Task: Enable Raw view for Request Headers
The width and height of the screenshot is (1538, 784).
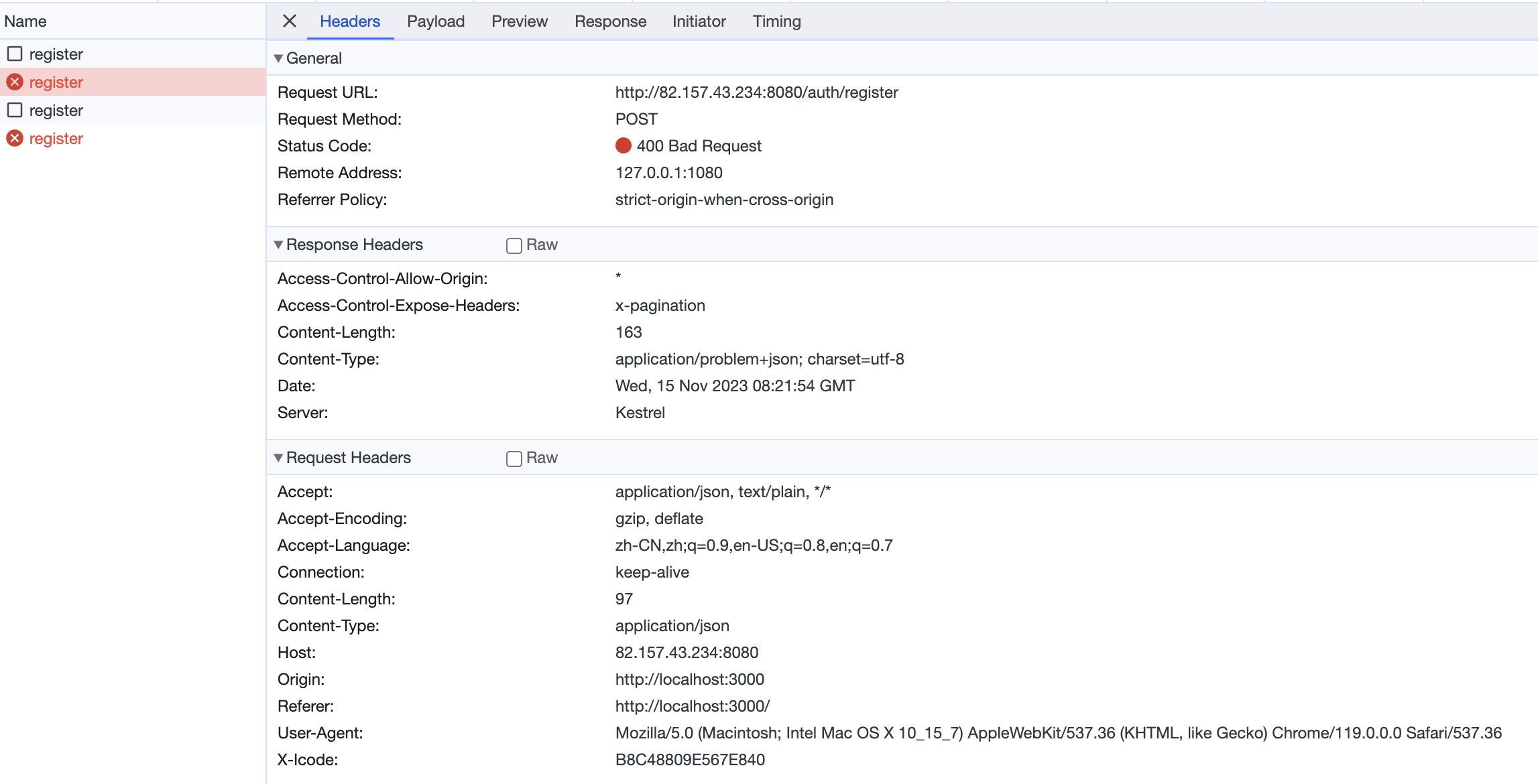Action: [x=514, y=458]
